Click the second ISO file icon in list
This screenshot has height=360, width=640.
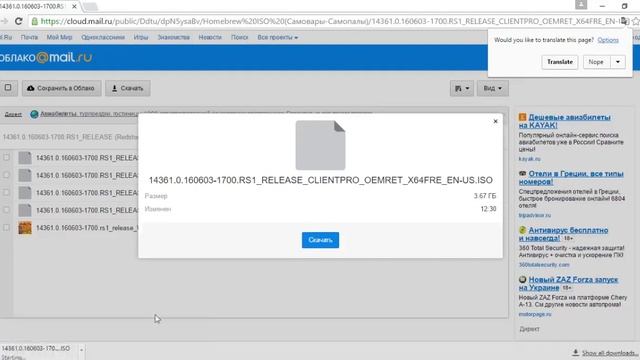(25, 175)
